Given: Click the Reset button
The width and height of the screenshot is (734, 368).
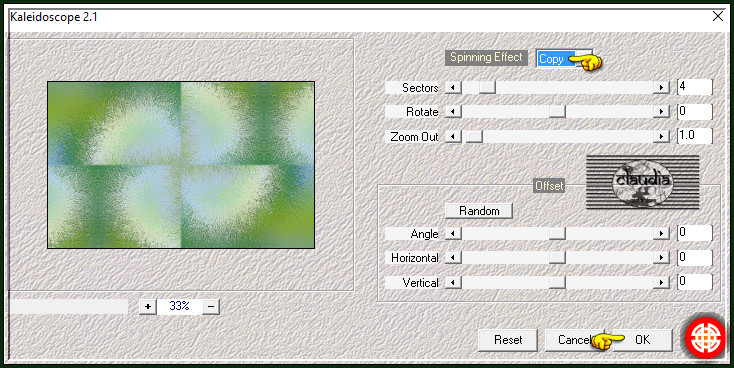Looking at the screenshot, I should 508,340.
